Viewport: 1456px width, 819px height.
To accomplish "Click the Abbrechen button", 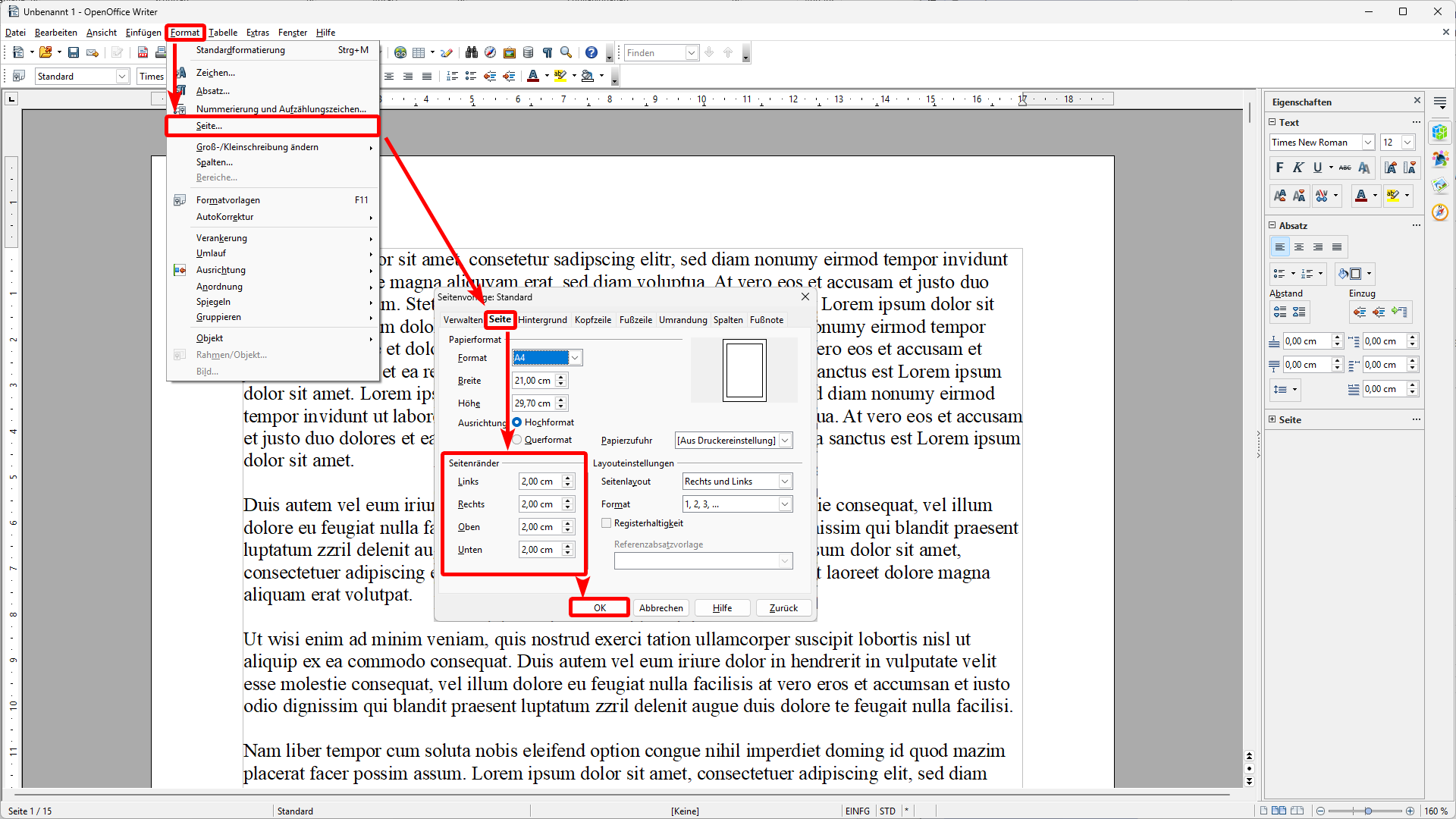I will point(661,607).
